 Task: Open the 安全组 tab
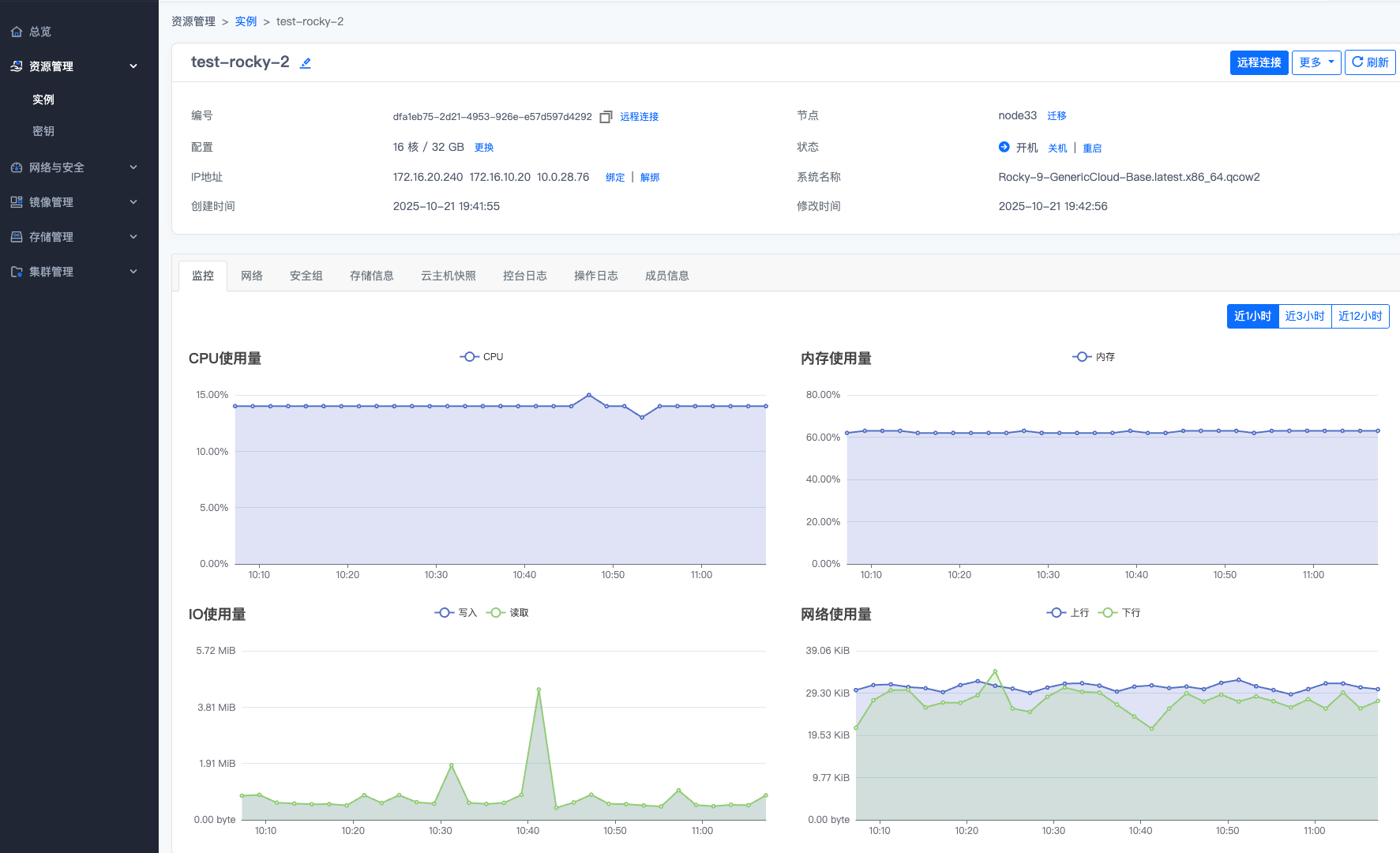(x=306, y=276)
